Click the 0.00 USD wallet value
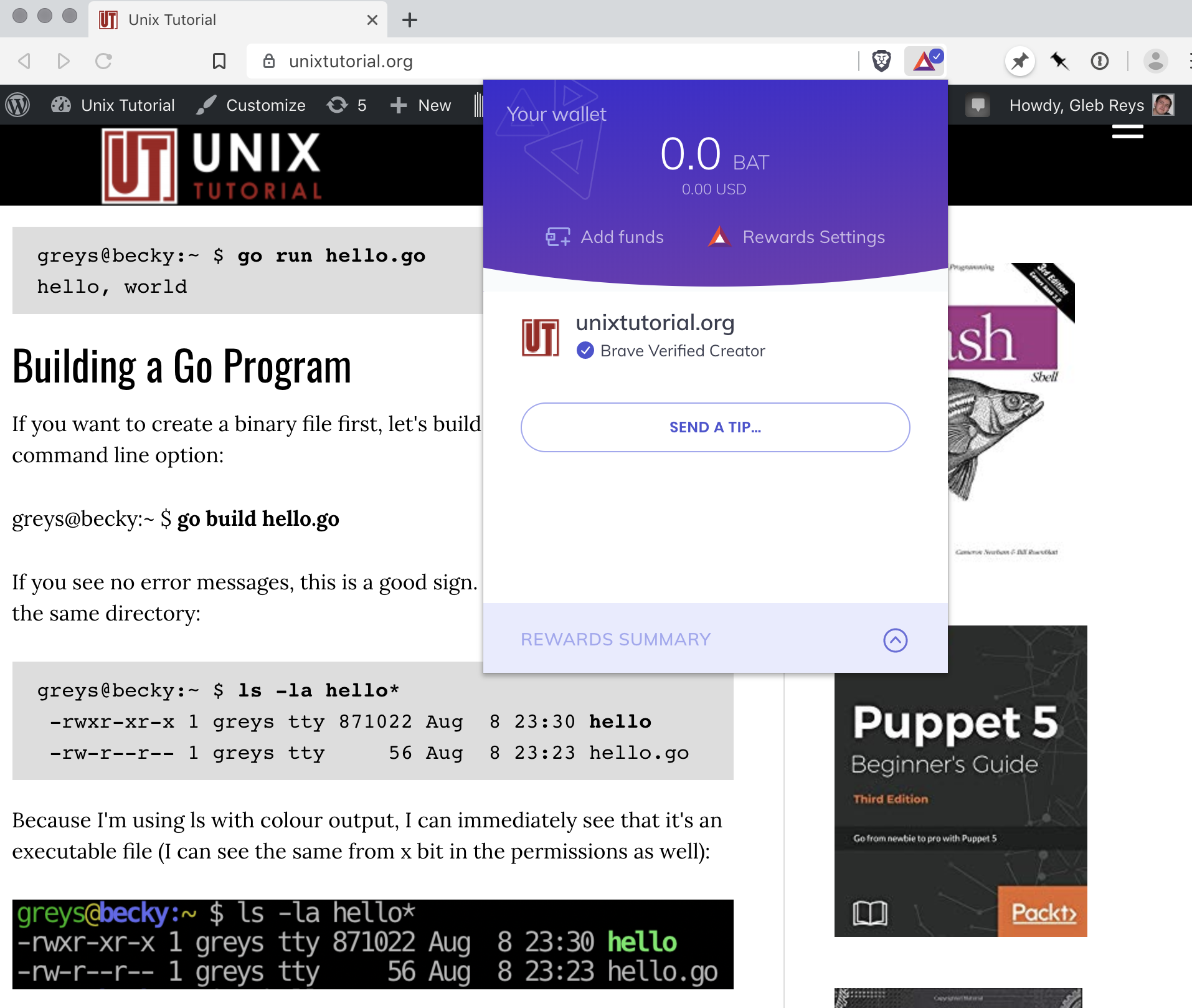The image size is (1192, 1008). click(714, 189)
